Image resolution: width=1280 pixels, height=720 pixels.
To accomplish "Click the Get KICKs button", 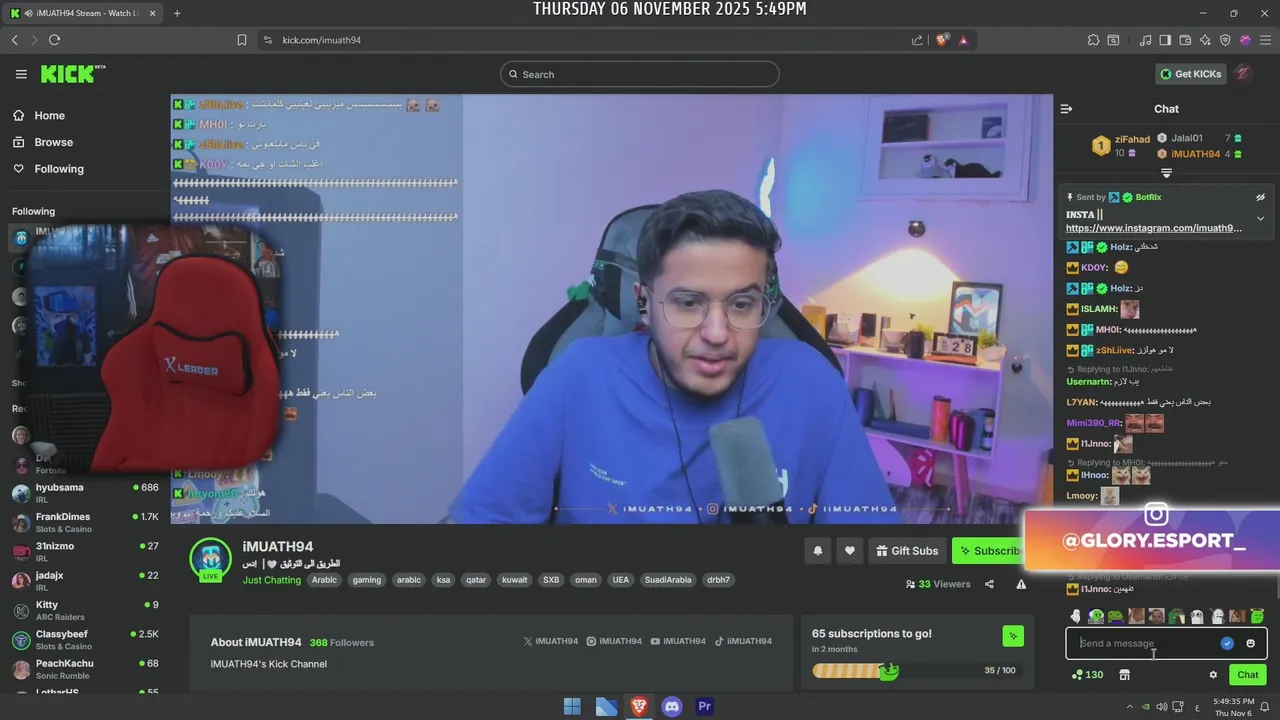I will coord(1189,74).
